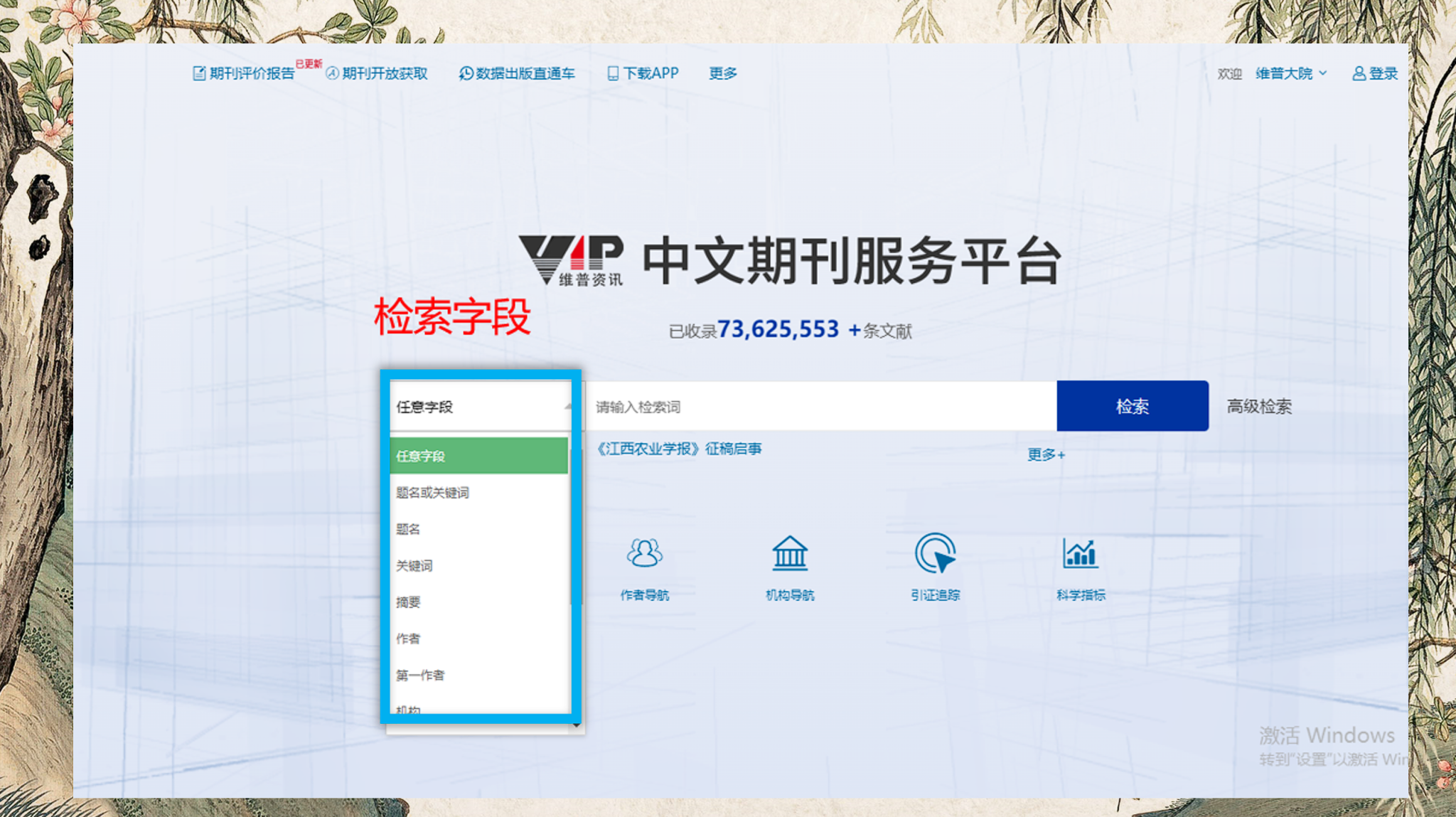The image size is (1456, 817).
Task: Open 机构导航 building icon
Action: tap(790, 552)
